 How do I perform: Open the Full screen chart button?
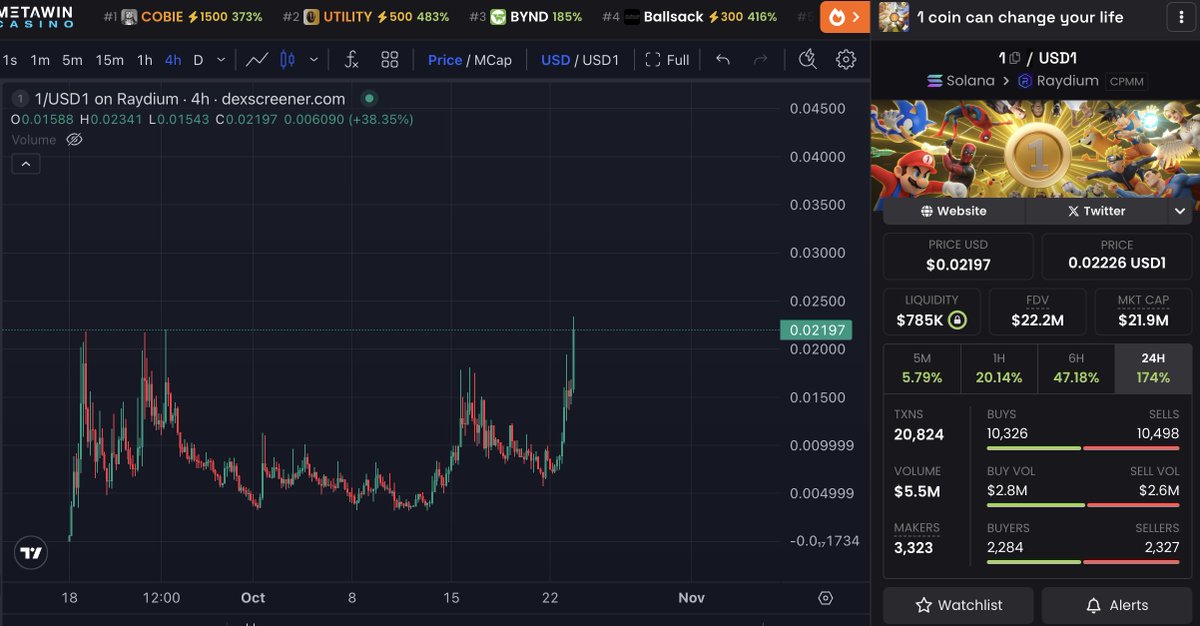(667, 60)
